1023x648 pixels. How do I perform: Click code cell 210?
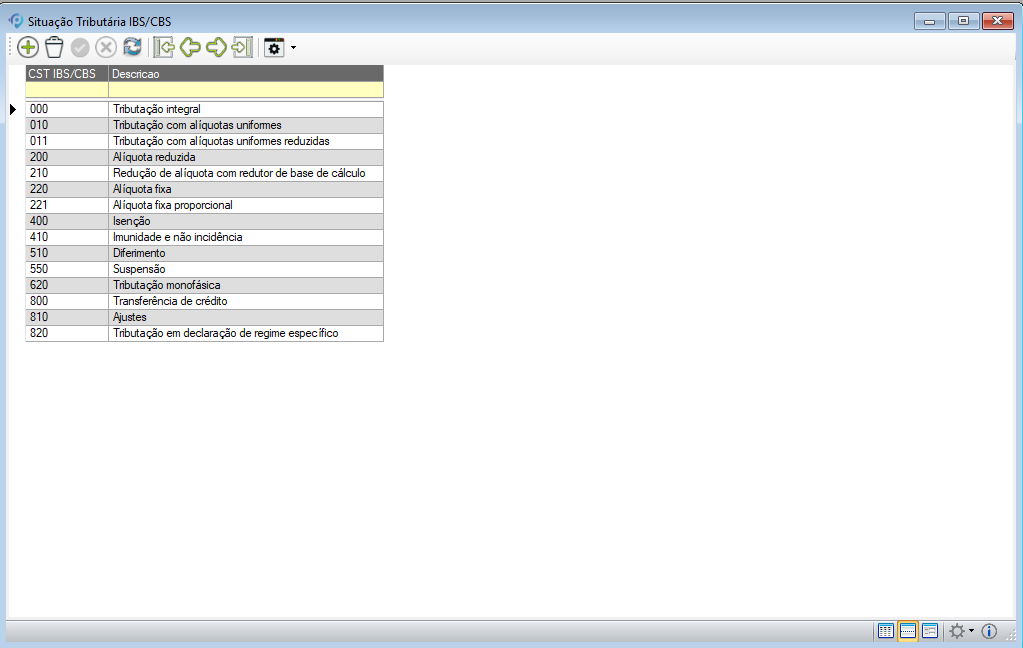pyautogui.click(x=67, y=173)
